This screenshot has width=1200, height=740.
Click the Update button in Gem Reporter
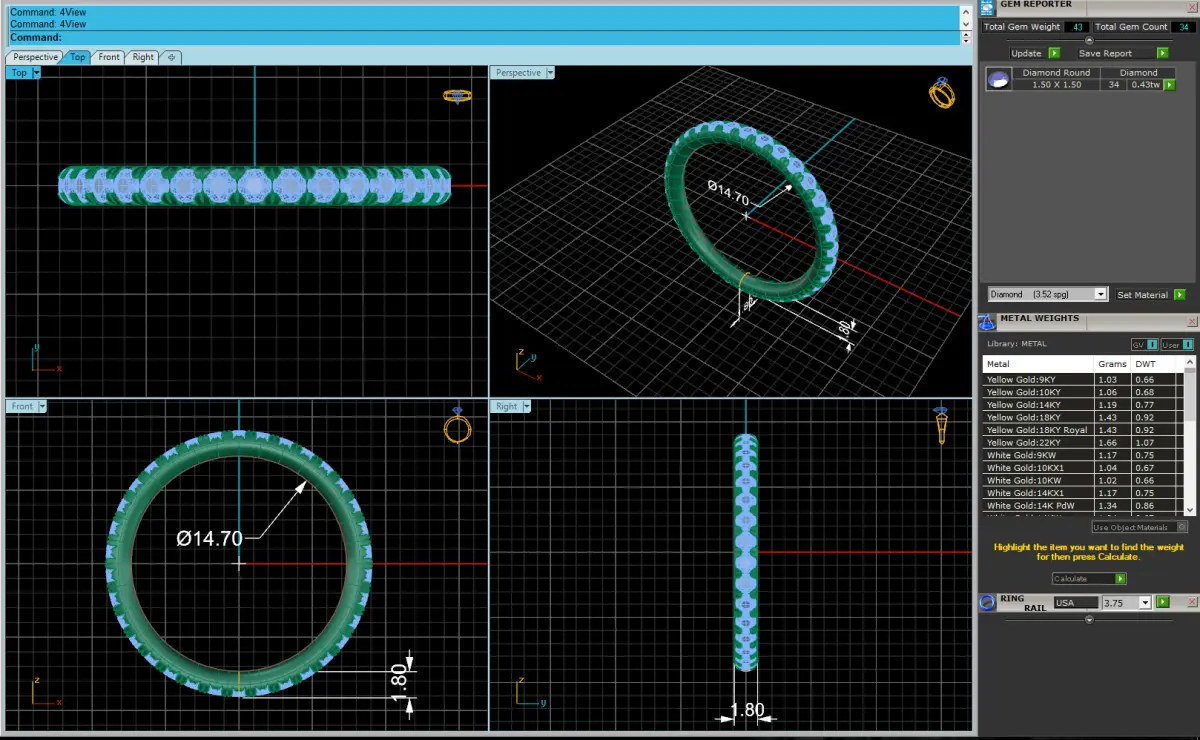pos(1026,53)
